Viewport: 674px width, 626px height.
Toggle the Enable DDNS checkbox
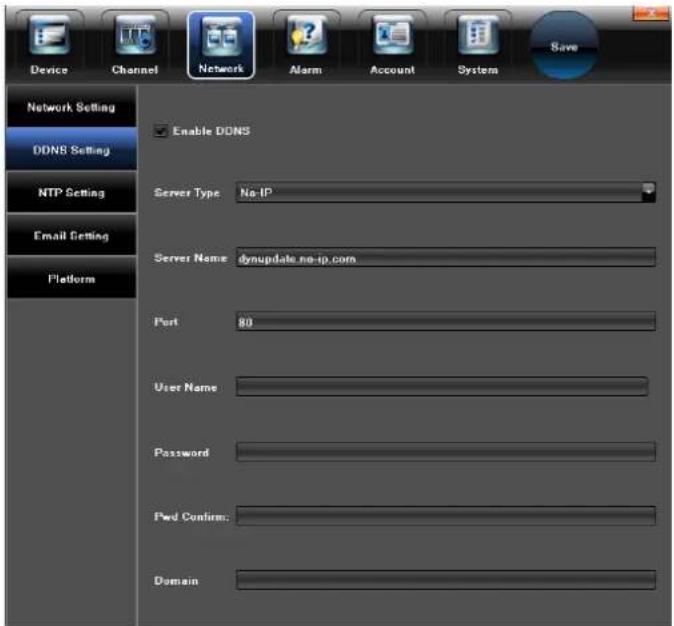[x=161, y=131]
